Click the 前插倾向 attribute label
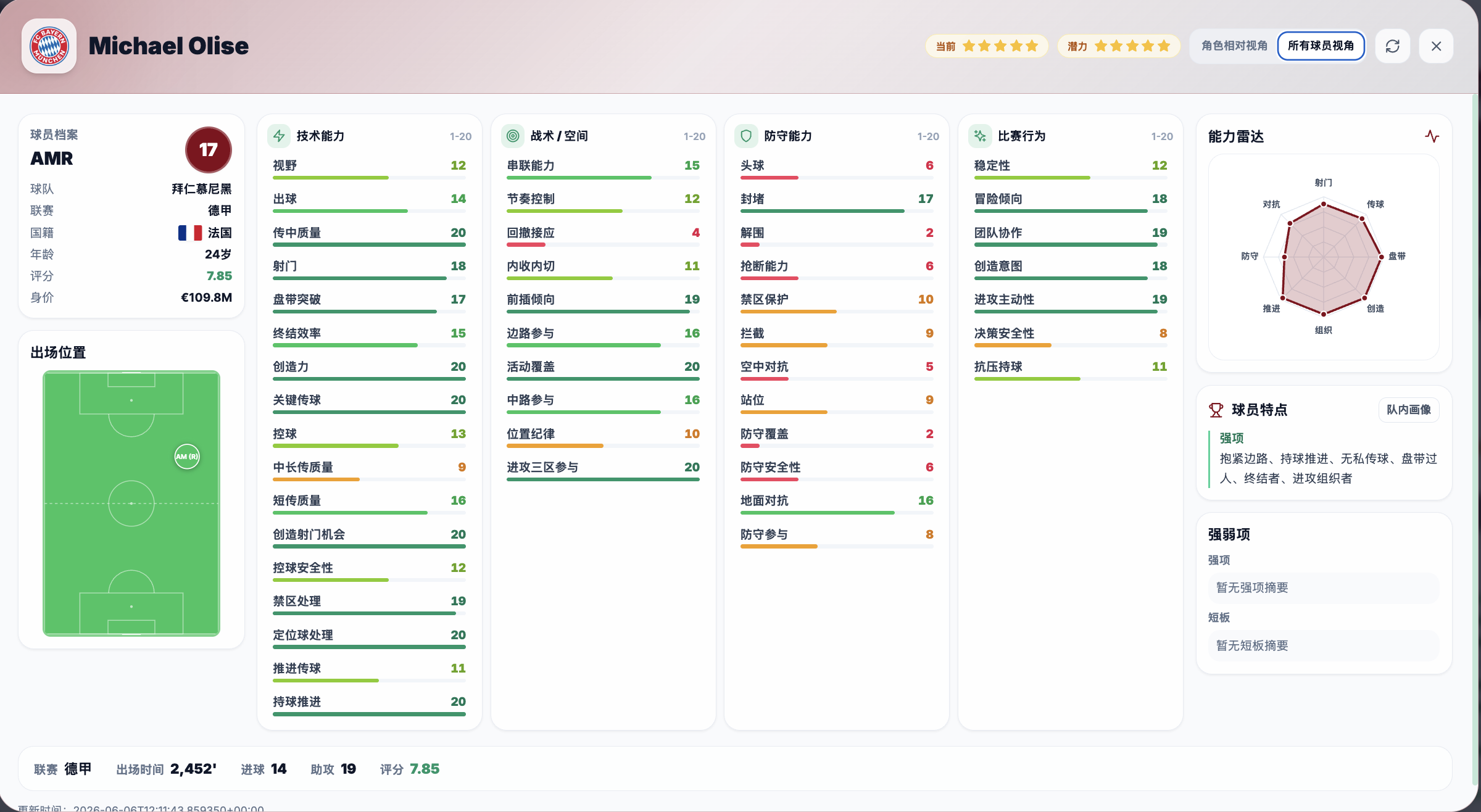The height and width of the screenshot is (812, 1481). pos(531,299)
